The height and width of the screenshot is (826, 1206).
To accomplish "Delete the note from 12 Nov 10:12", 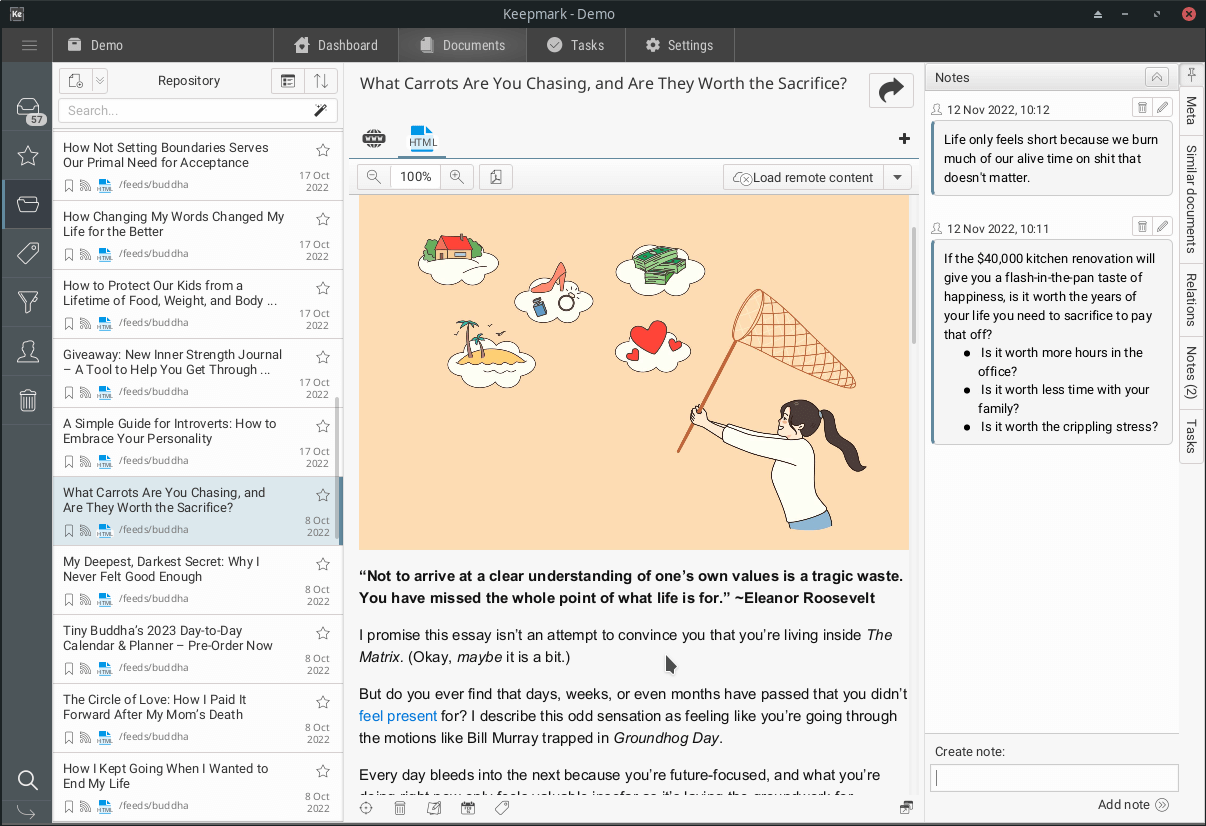I will click(x=1142, y=108).
